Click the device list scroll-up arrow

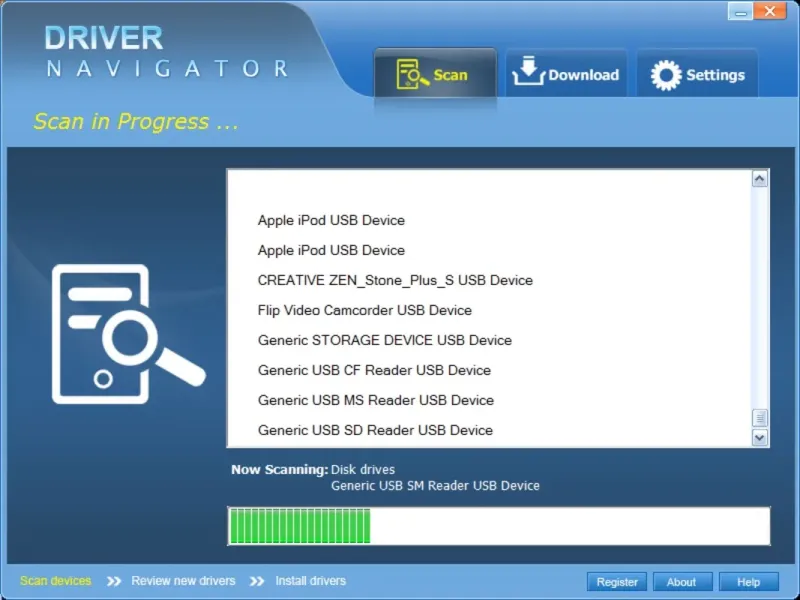point(760,179)
